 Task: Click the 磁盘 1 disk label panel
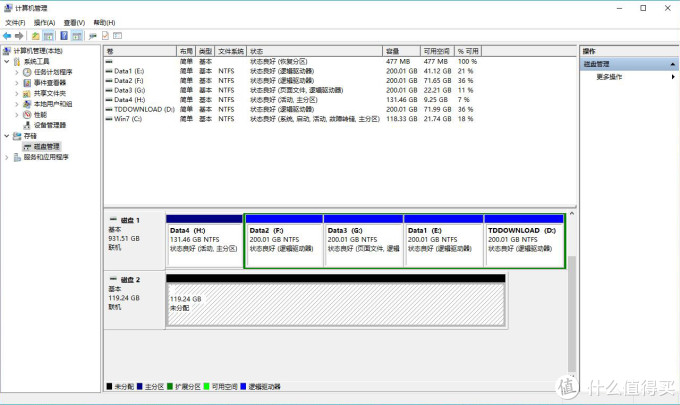coord(134,241)
